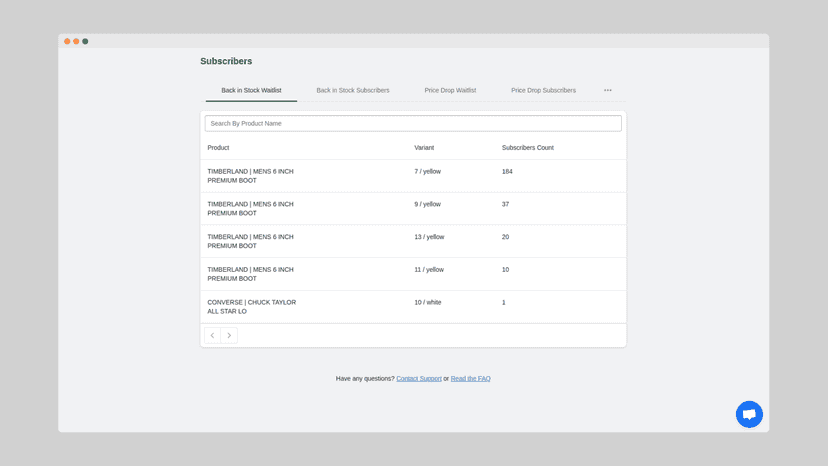Open the chat support bubble icon
Viewport: 828px width, 466px height.
[749, 414]
